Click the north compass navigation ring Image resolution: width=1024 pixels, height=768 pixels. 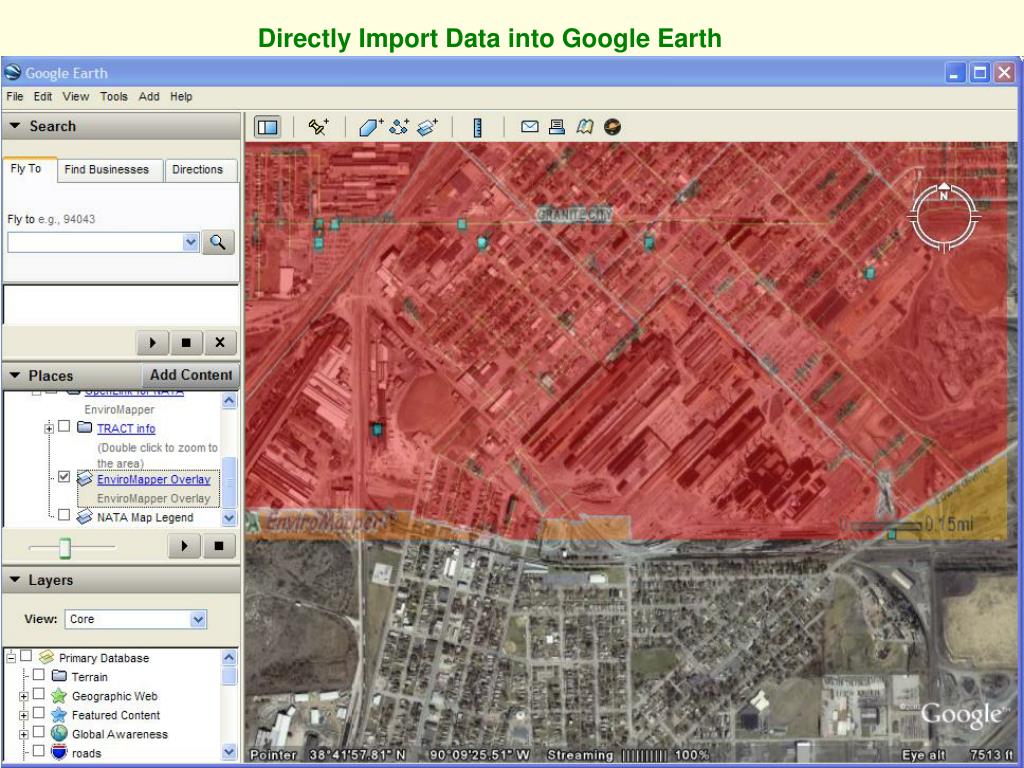(944, 217)
